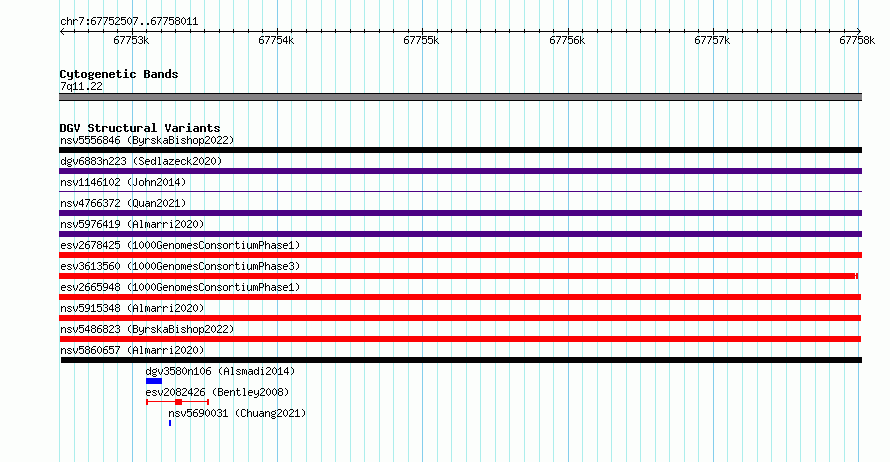Click the 67756k ruler tick label
Viewport: 890px width, 462px height.
pos(567,40)
